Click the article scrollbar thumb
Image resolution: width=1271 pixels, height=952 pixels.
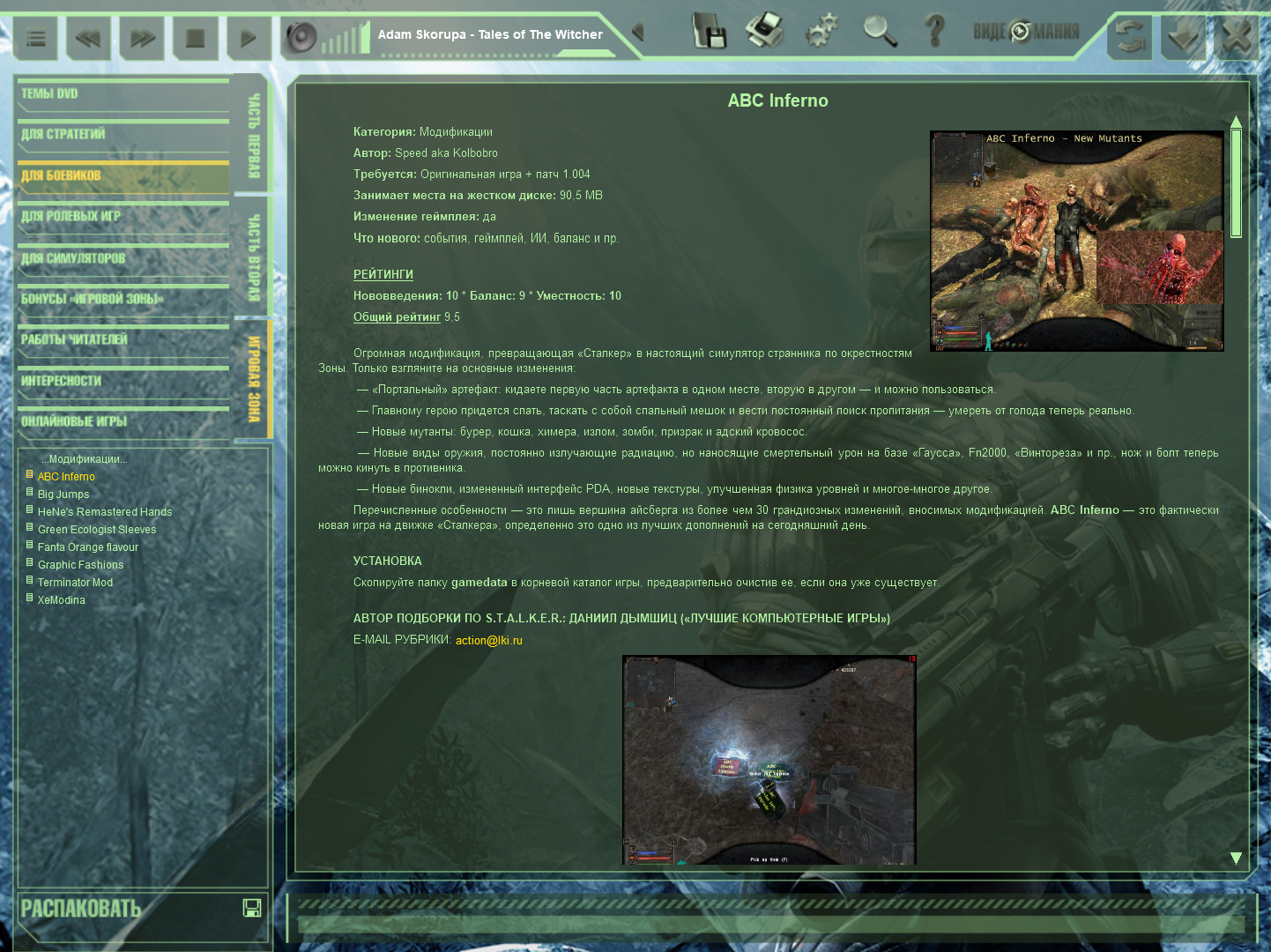coord(1236,183)
